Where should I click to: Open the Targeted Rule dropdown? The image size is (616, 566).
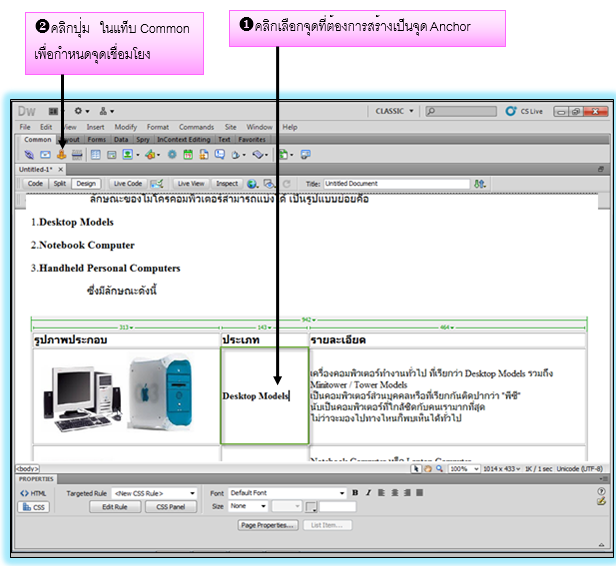click(154, 493)
